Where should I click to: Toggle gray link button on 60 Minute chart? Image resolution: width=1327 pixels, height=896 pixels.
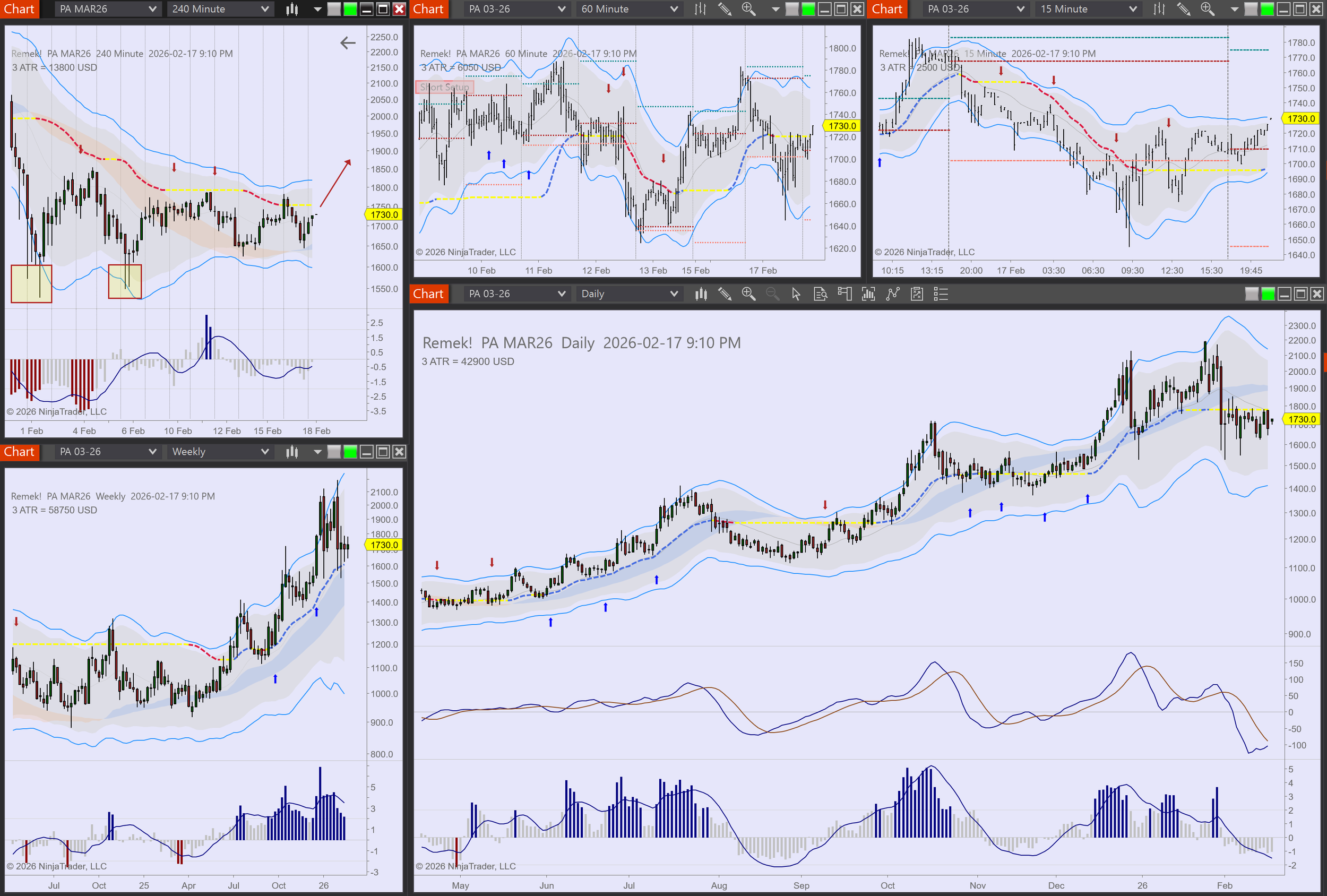(x=791, y=9)
